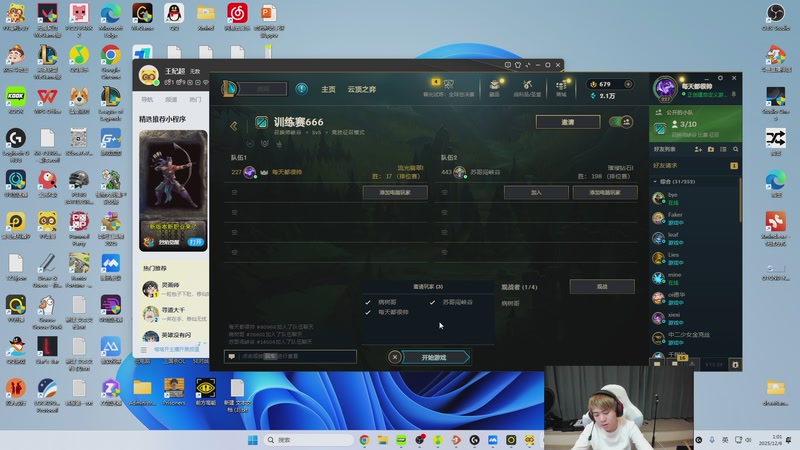Open the 藏品 collection icon
Viewport: 800px width, 450px height.
494,87
